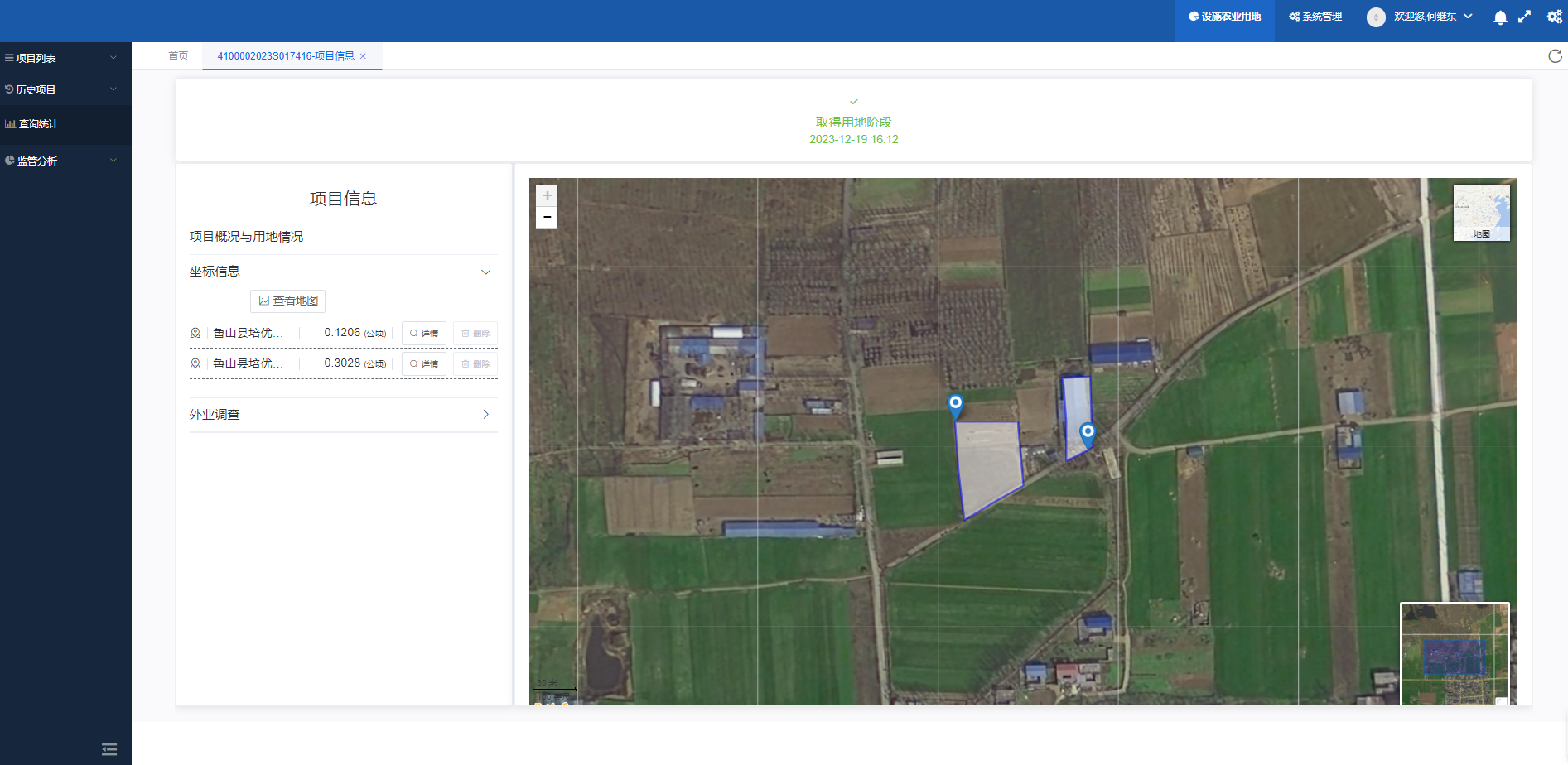Screen dimensions: 1568x765
Task: Open 详情 for the 0.1206 hectare parcel
Action: tap(424, 333)
